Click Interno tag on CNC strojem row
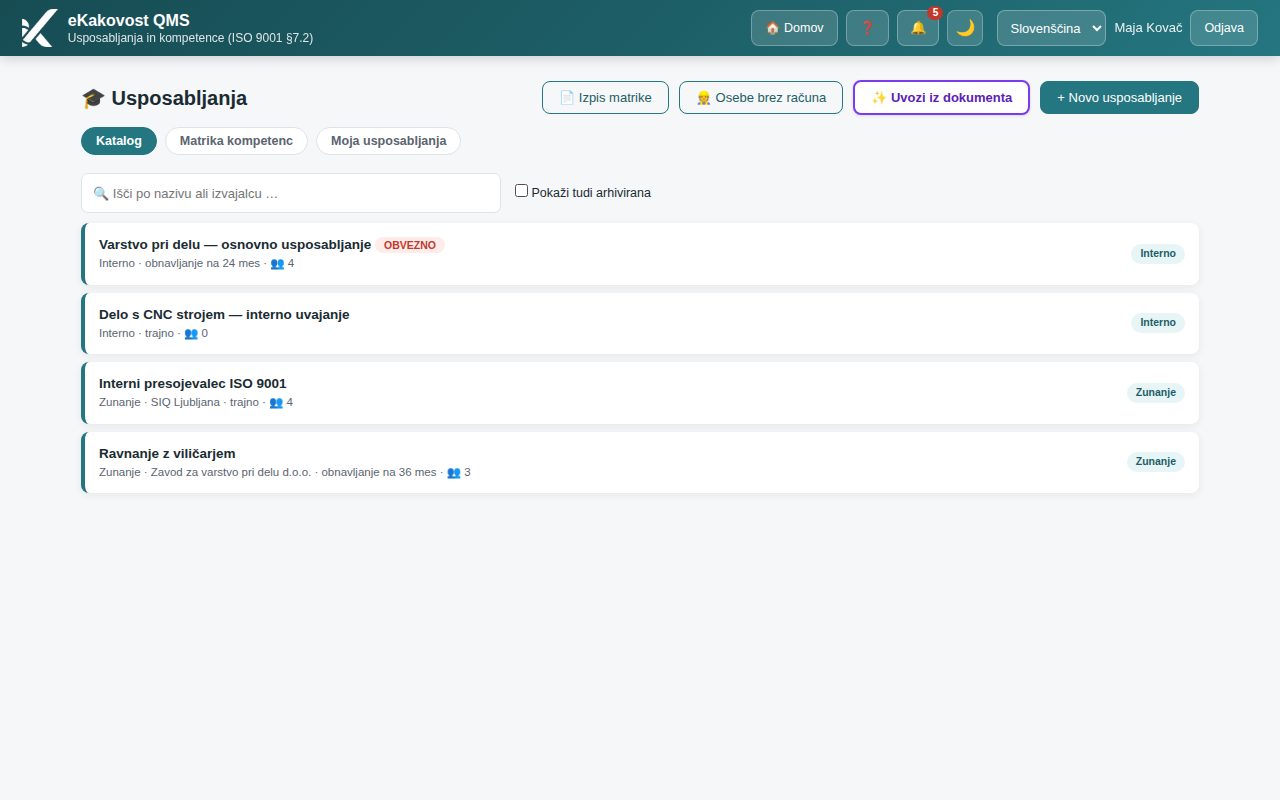 pyautogui.click(x=1158, y=323)
